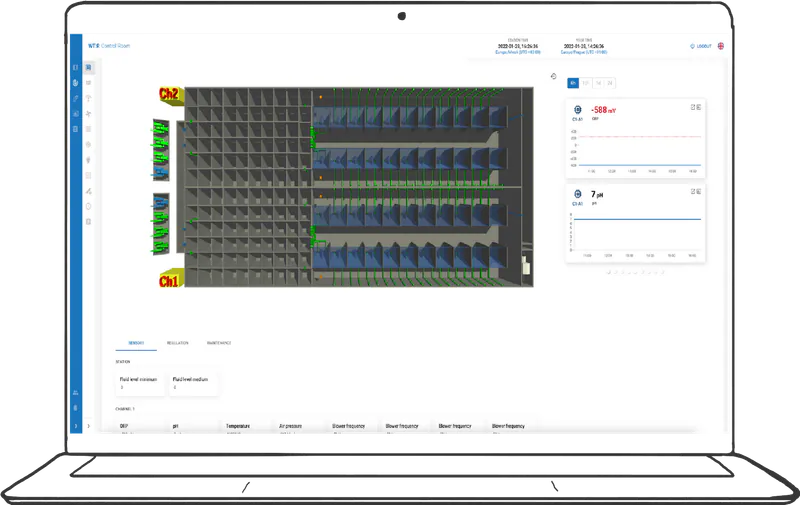Select the 6h time range button

pos(573,83)
